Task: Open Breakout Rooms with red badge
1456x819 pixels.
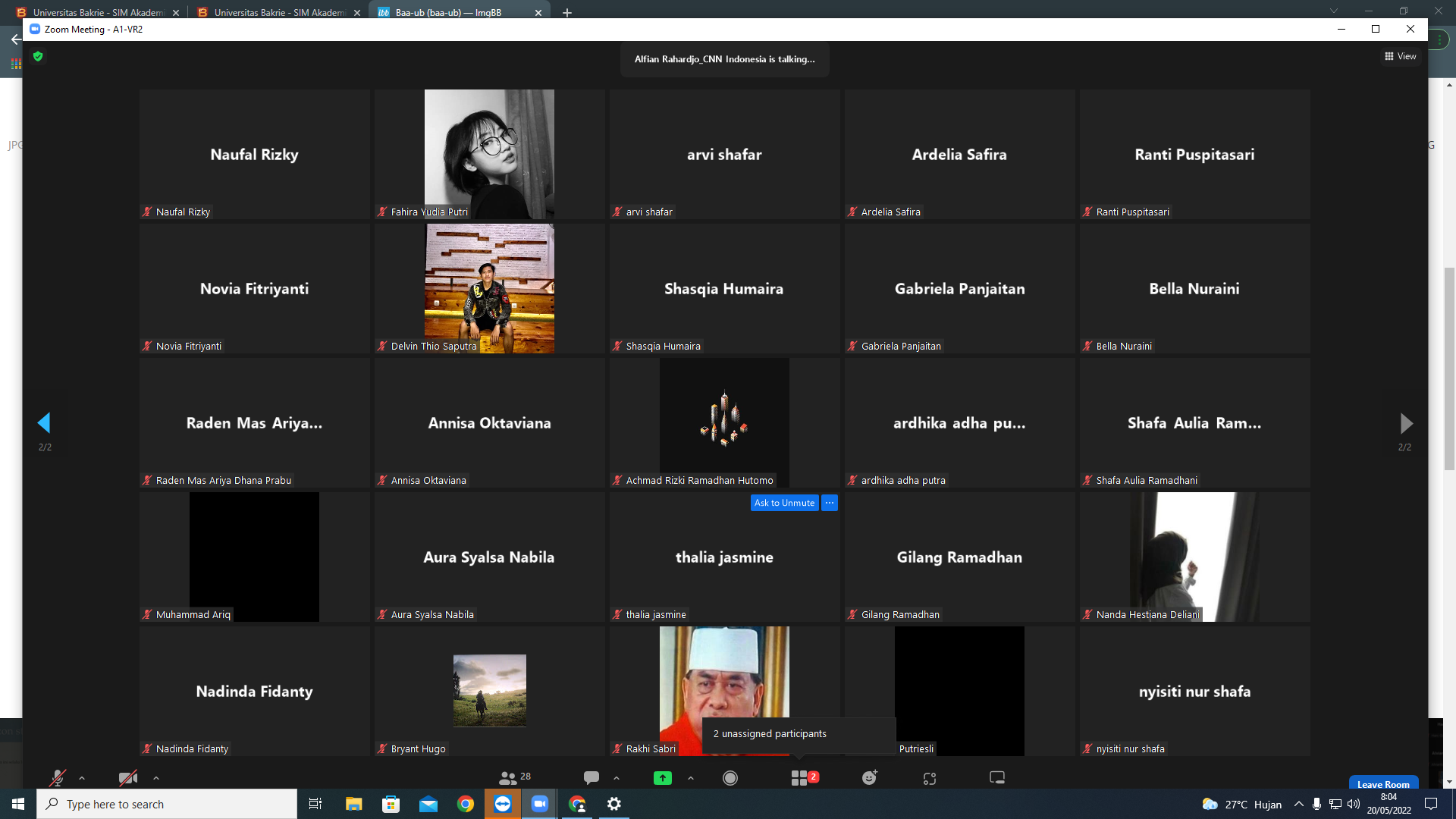Action: 804,778
